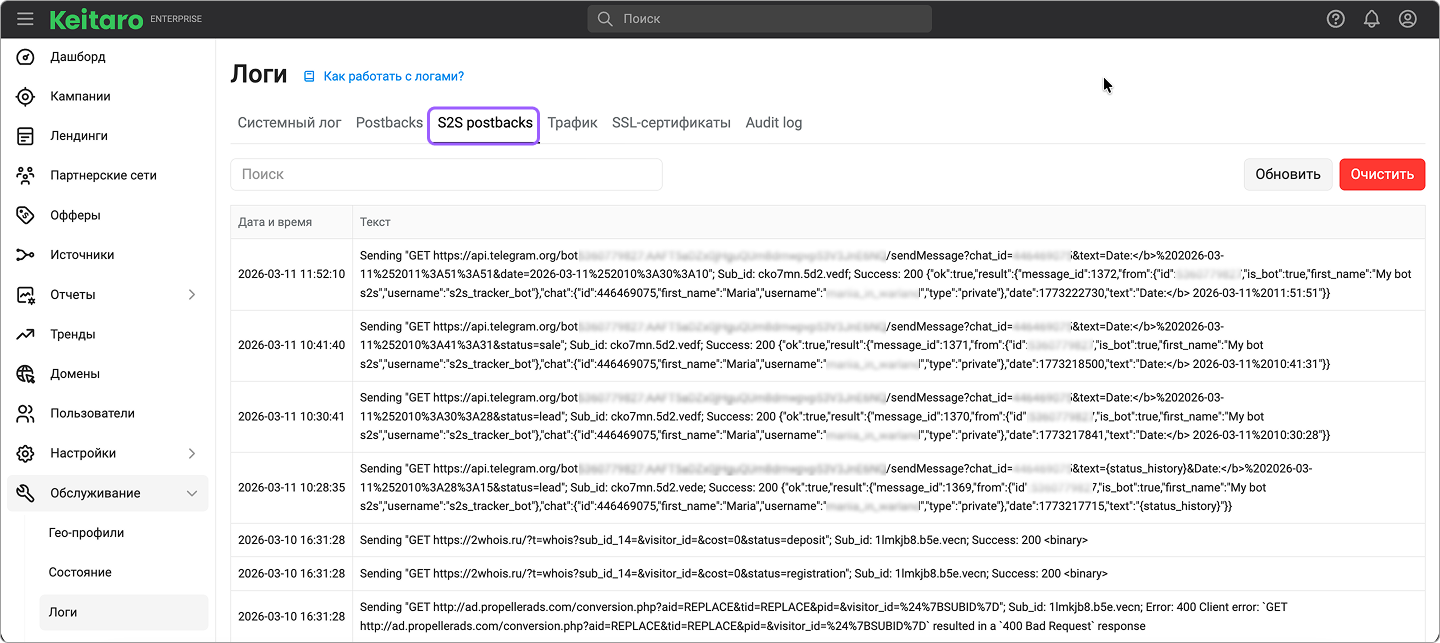This screenshot has height=643, width=1440.
Task: Click the Домены globe icon
Action: (x=26, y=374)
